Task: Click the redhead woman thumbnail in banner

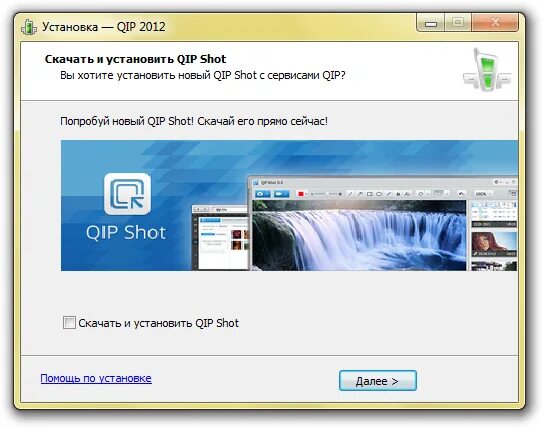Action: coord(494,244)
